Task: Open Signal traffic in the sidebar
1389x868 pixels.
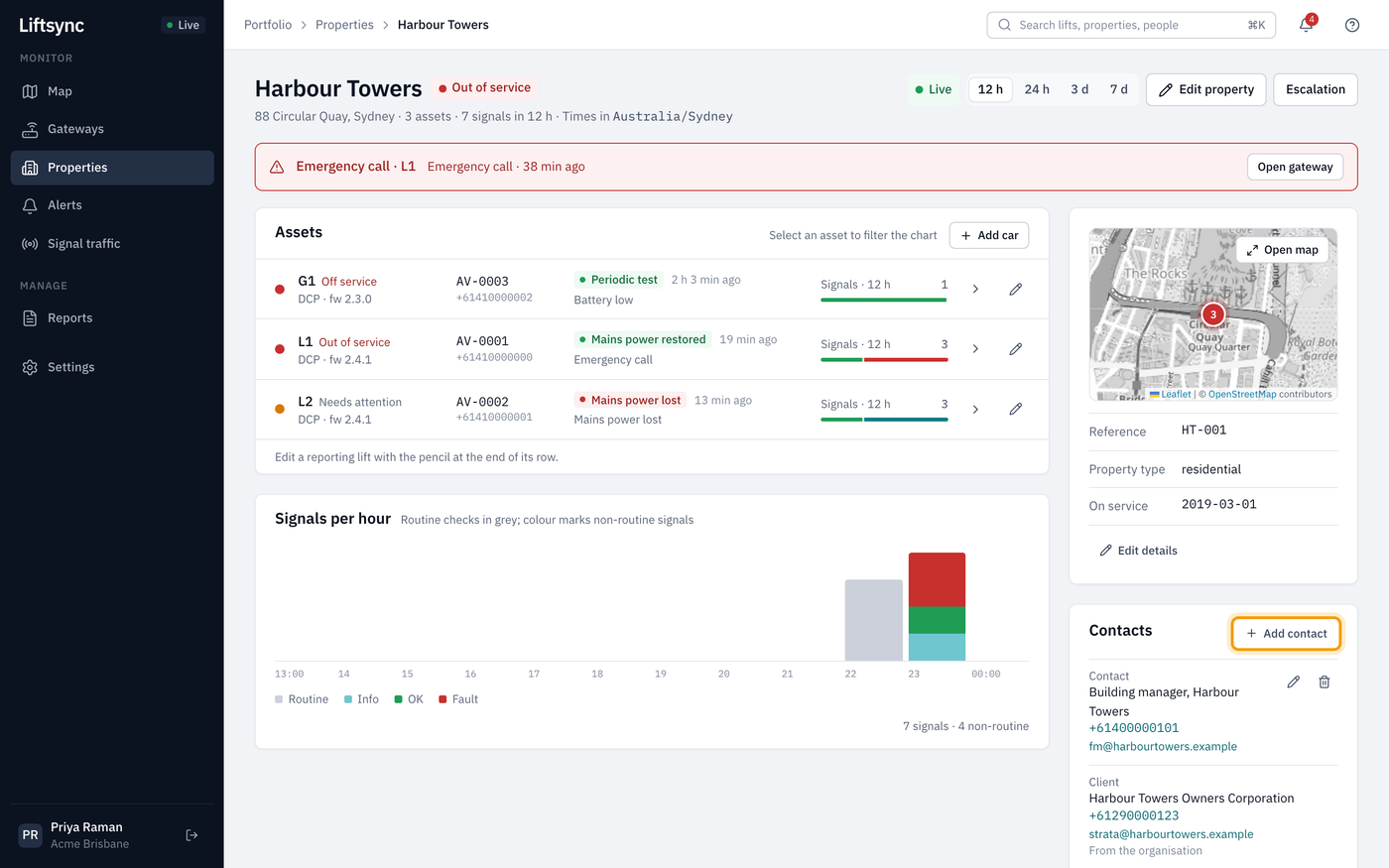Action: (112, 244)
